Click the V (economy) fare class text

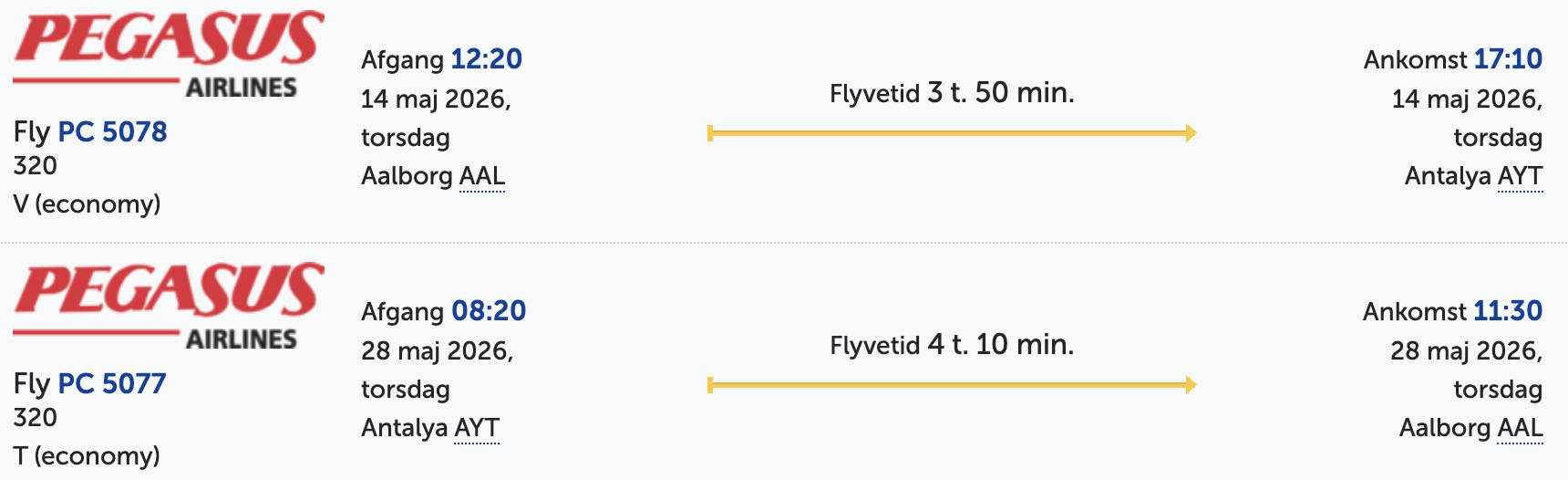click(x=87, y=204)
